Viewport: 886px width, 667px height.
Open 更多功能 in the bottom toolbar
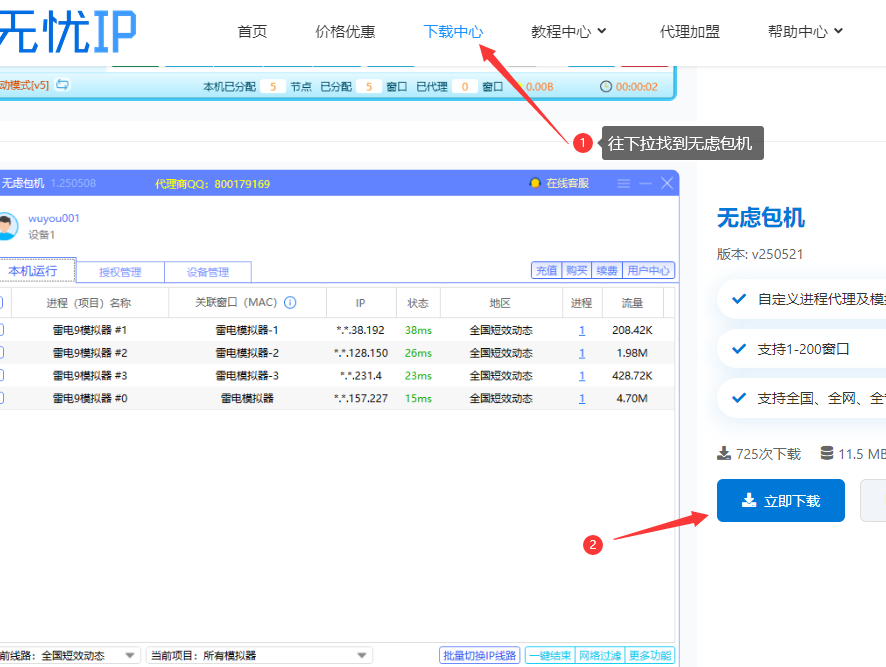(650, 655)
